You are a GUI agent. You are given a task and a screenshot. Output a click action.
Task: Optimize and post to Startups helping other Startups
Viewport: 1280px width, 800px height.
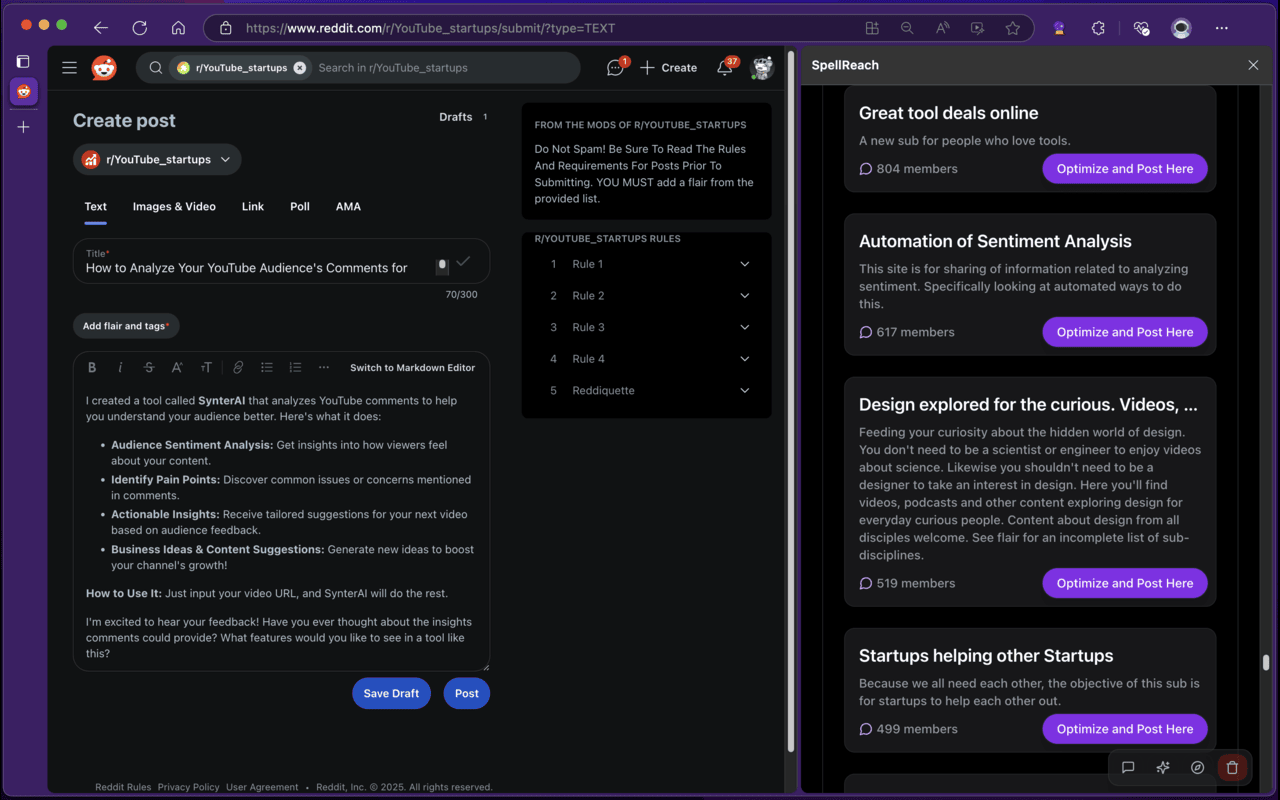coord(1125,729)
